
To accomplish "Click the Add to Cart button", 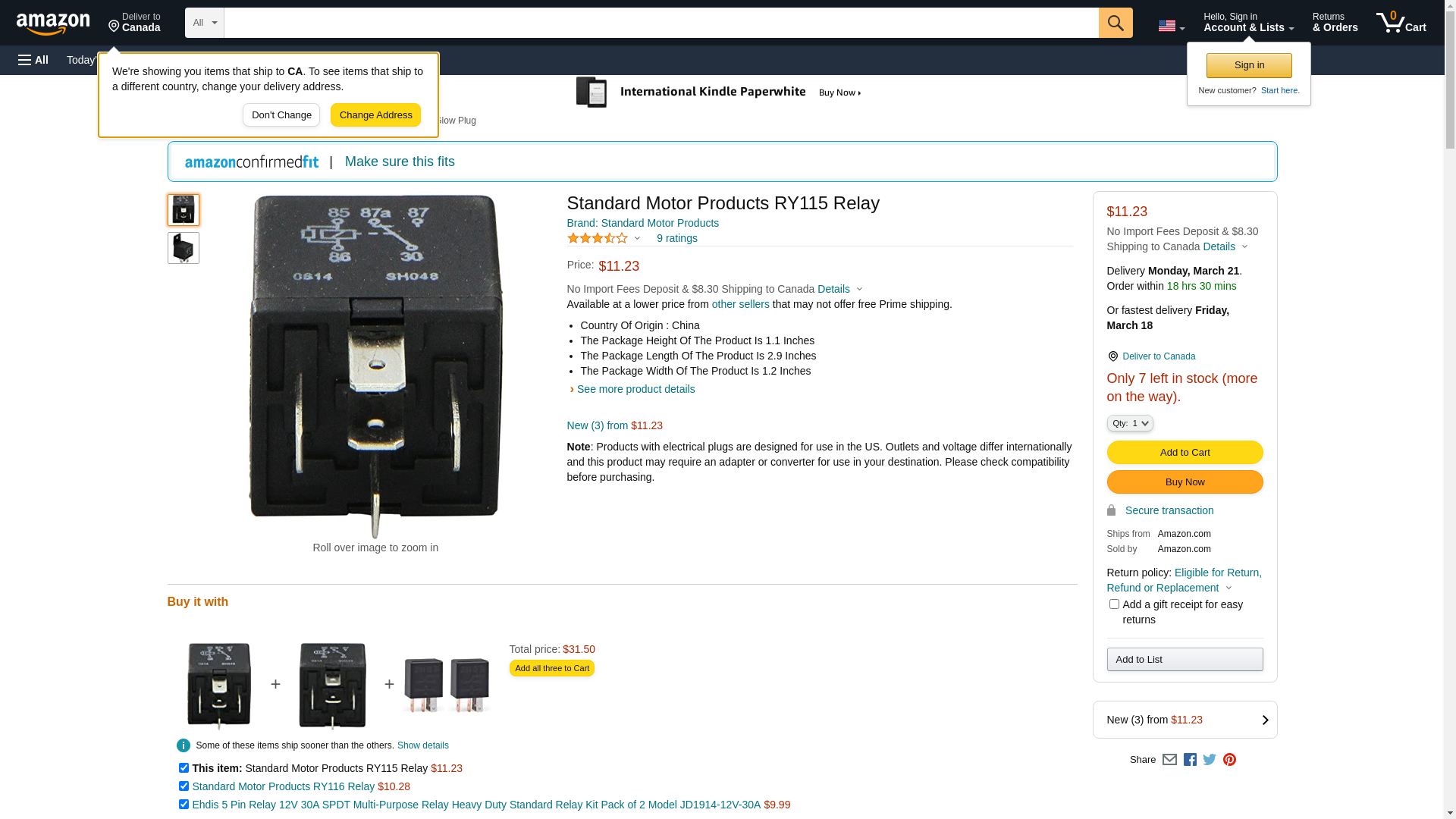I will [1185, 453].
